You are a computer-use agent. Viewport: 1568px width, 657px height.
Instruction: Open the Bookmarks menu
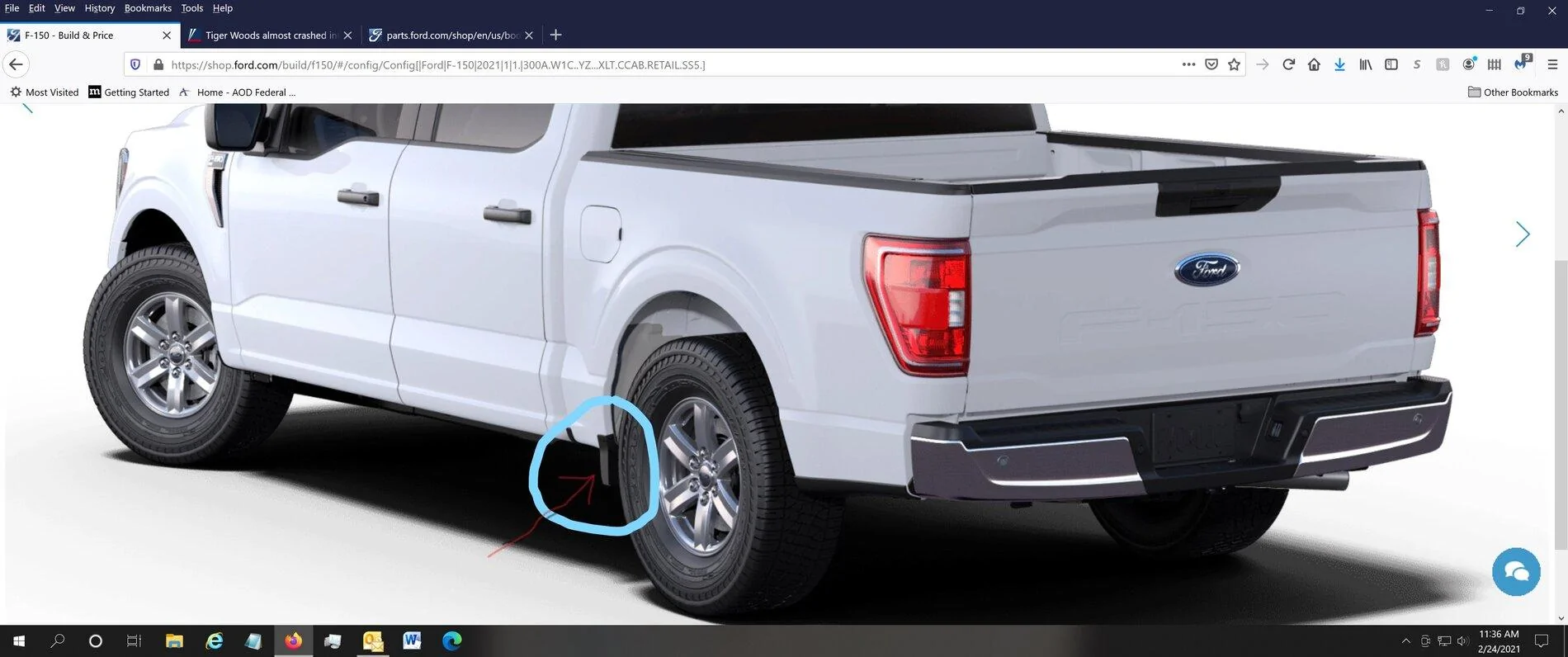point(148,8)
